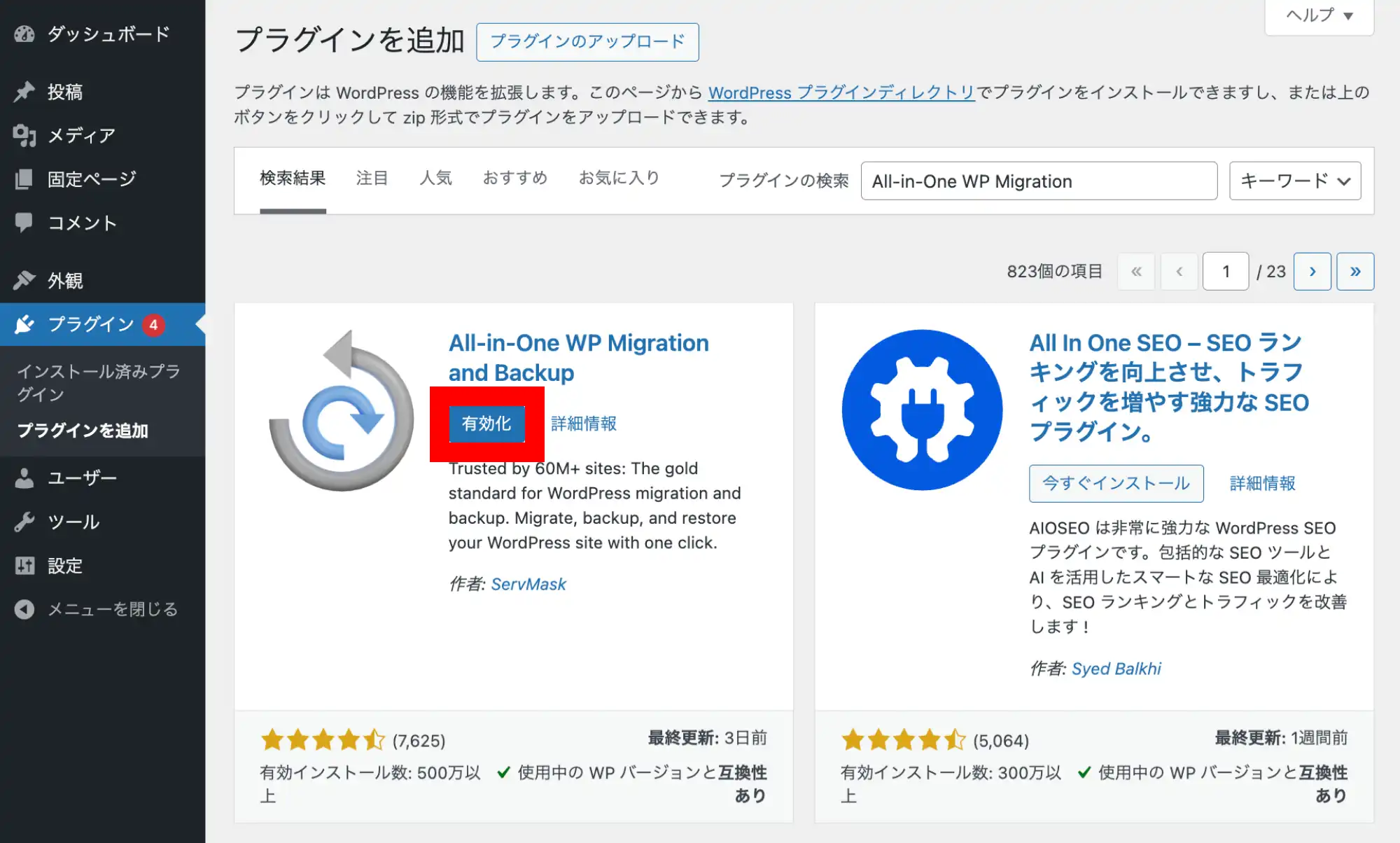Screen dimensions: 1400x843
Task: Click the ツール wrench icon
Action: [25, 522]
